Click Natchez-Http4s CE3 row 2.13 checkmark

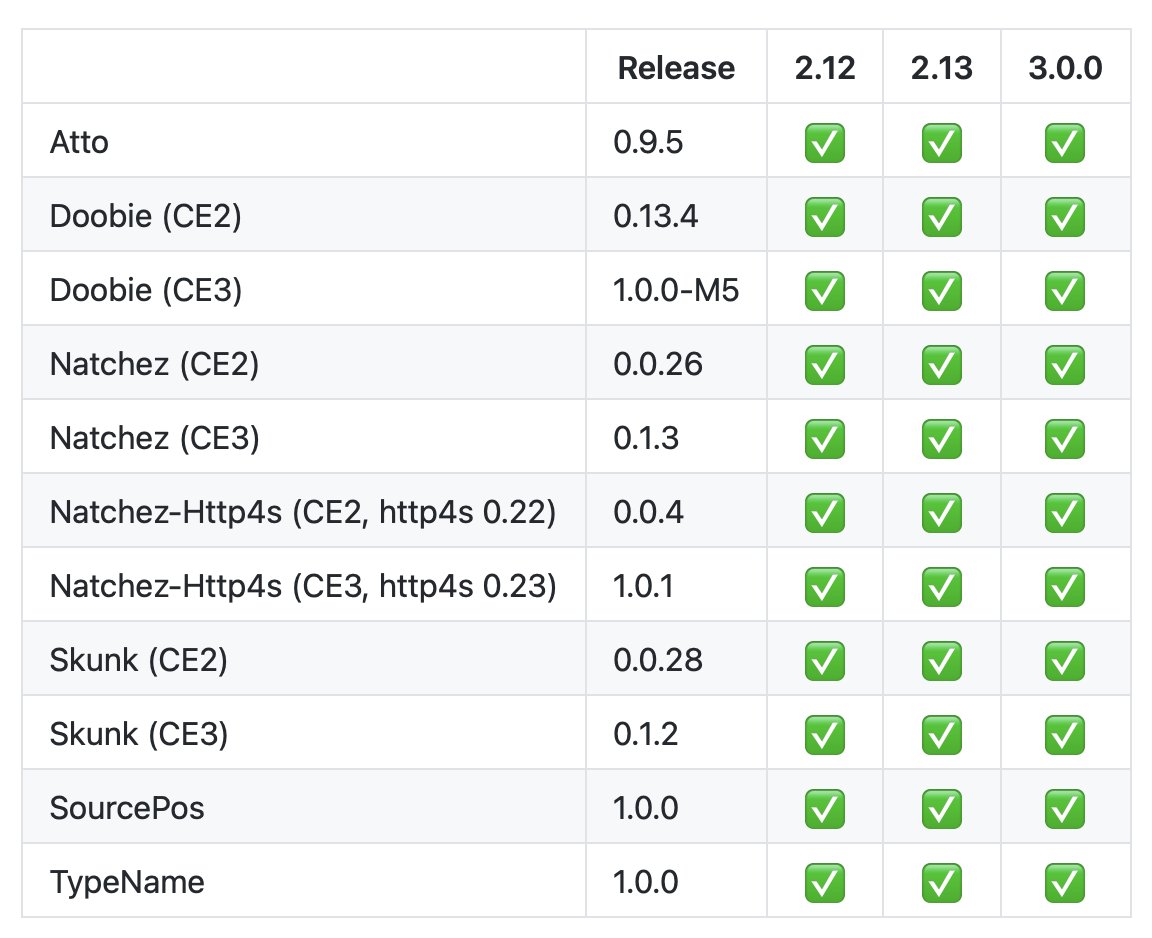pyautogui.click(x=942, y=587)
